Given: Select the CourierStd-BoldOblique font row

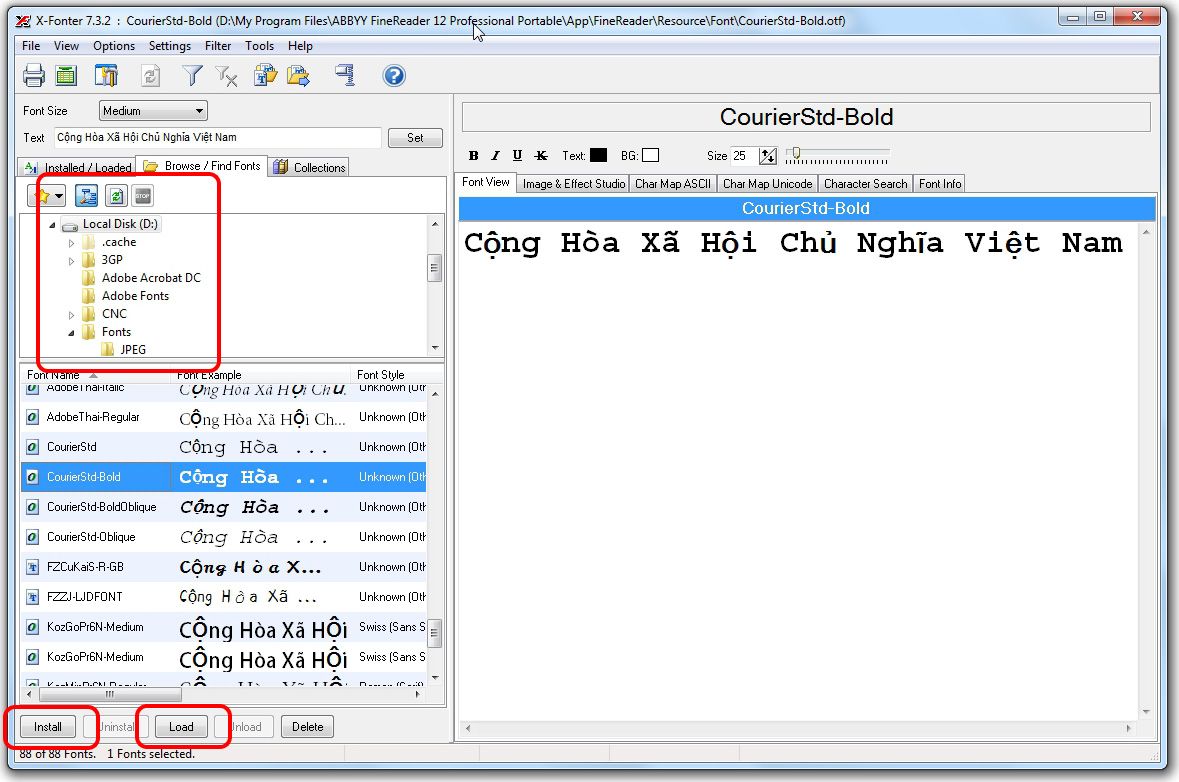Looking at the screenshot, I should click(x=223, y=507).
